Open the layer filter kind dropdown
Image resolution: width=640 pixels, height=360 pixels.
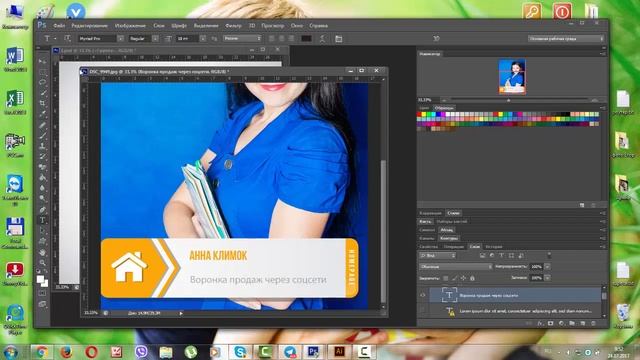(x=438, y=256)
